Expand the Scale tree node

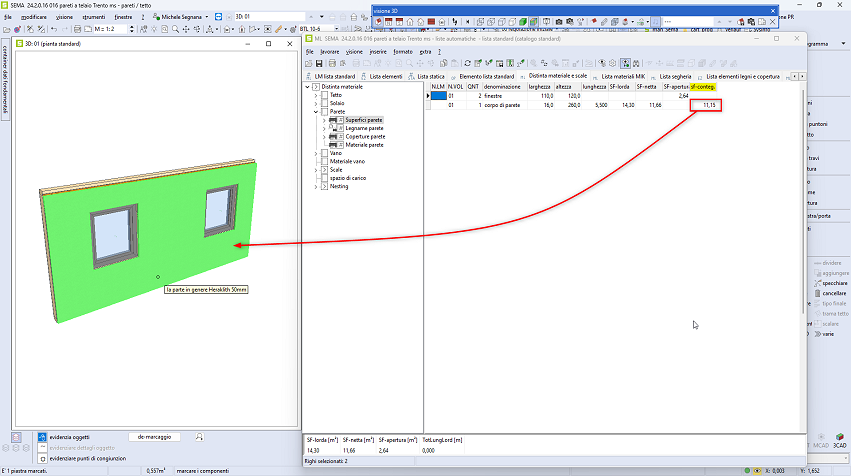click(316, 170)
